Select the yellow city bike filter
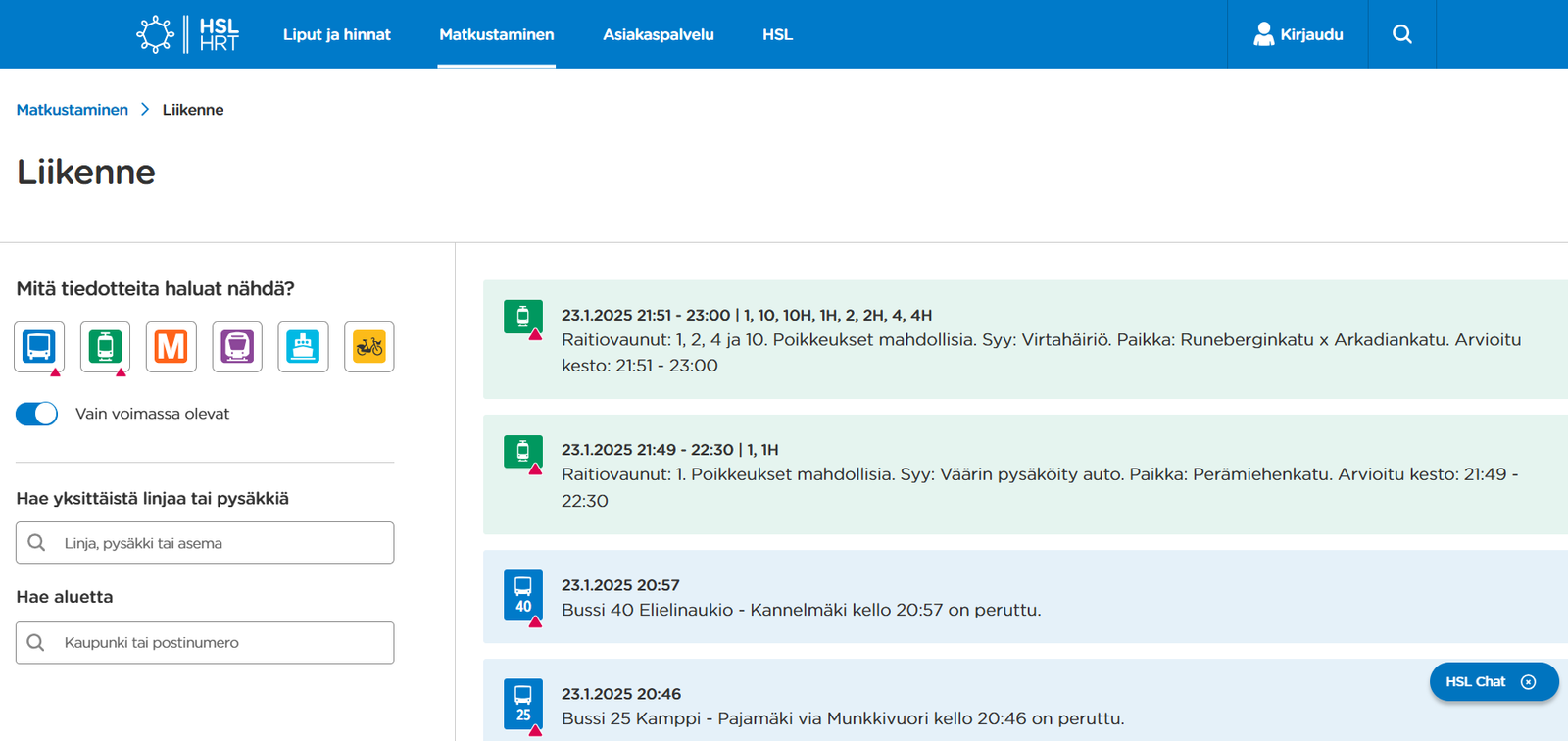 pos(369,347)
